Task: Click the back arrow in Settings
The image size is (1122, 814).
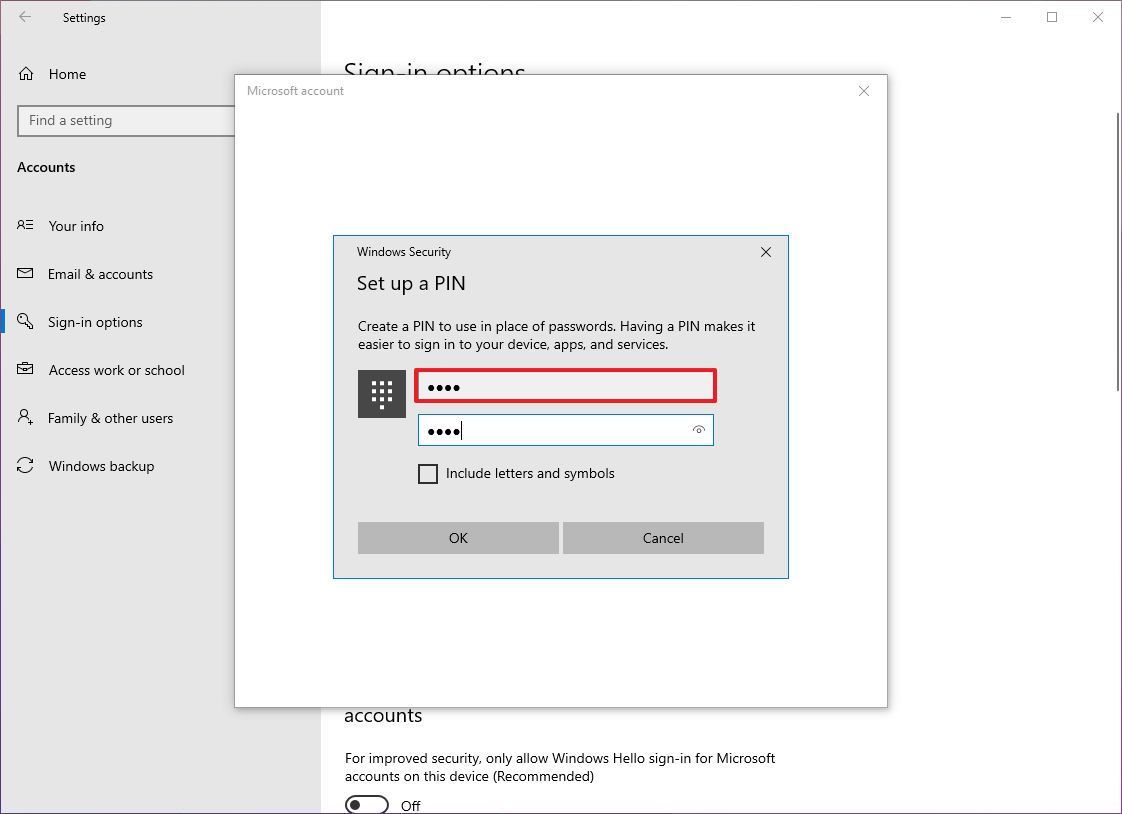Action: point(24,17)
